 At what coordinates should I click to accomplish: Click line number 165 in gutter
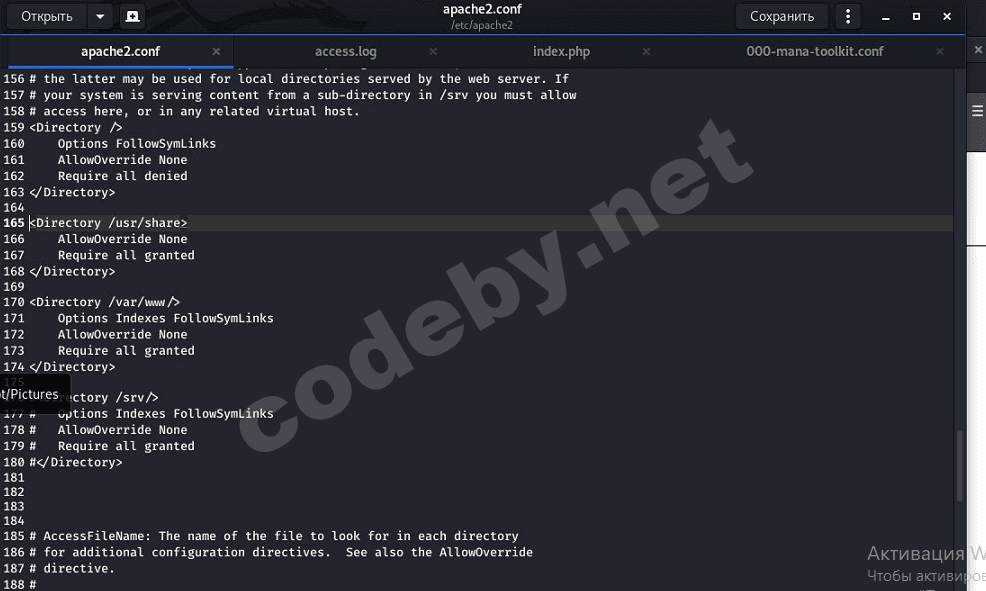tap(13, 223)
